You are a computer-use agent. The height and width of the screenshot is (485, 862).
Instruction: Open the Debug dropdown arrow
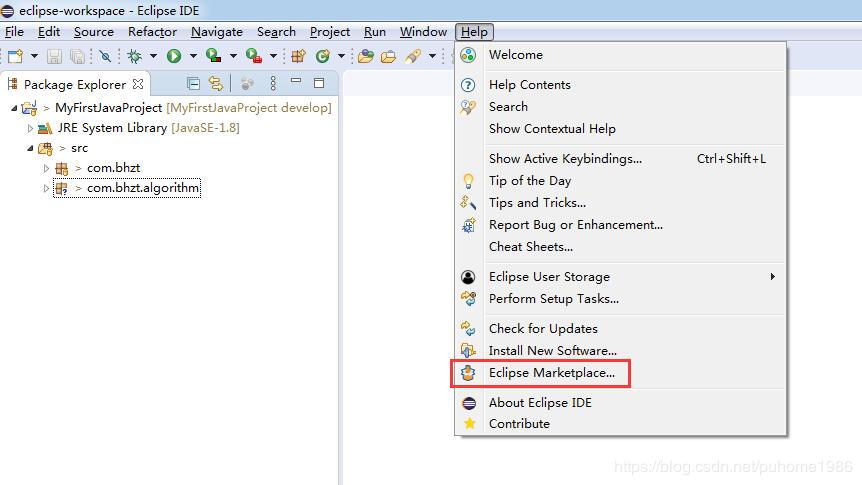(x=153, y=56)
